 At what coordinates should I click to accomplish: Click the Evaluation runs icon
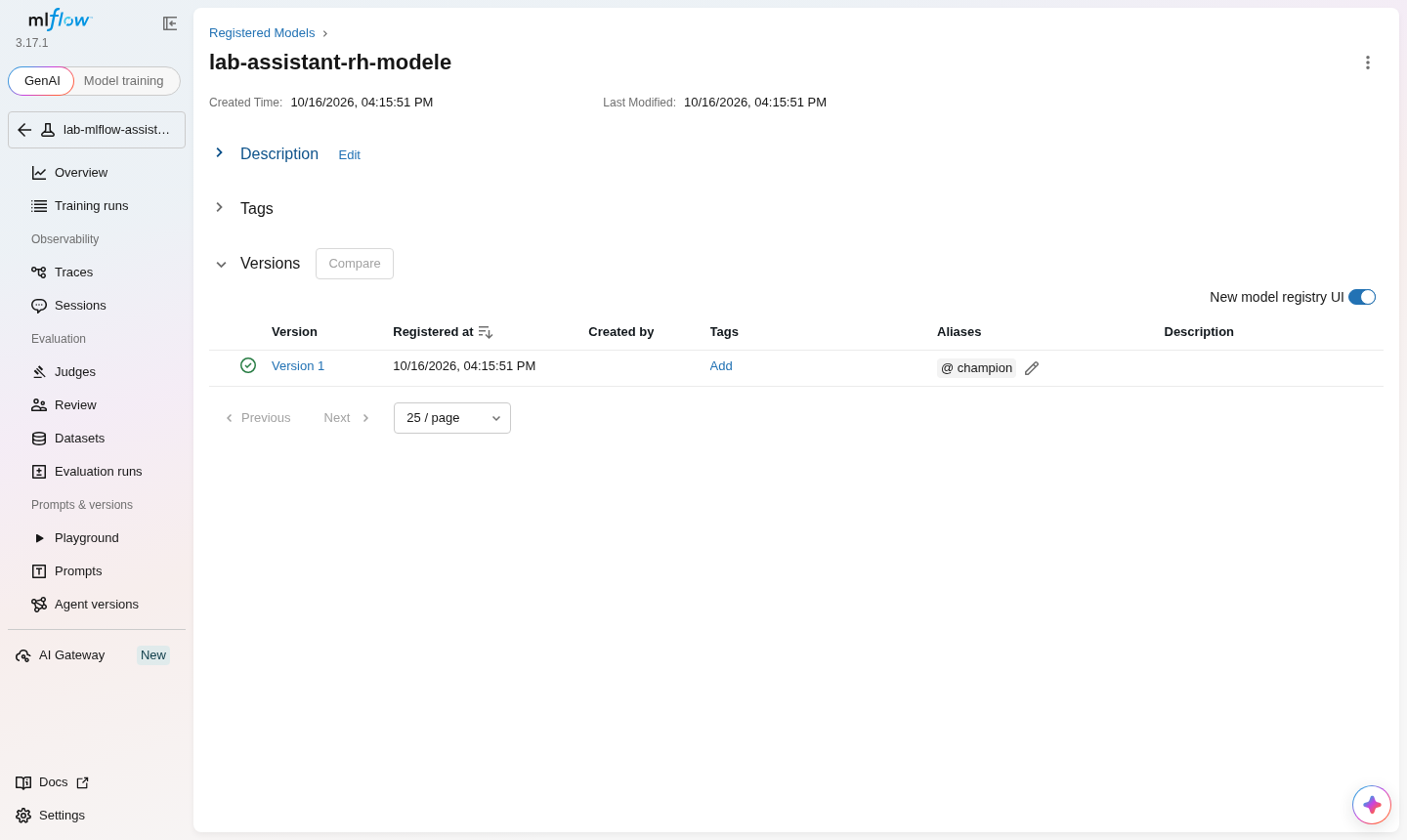[x=39, y=472]
